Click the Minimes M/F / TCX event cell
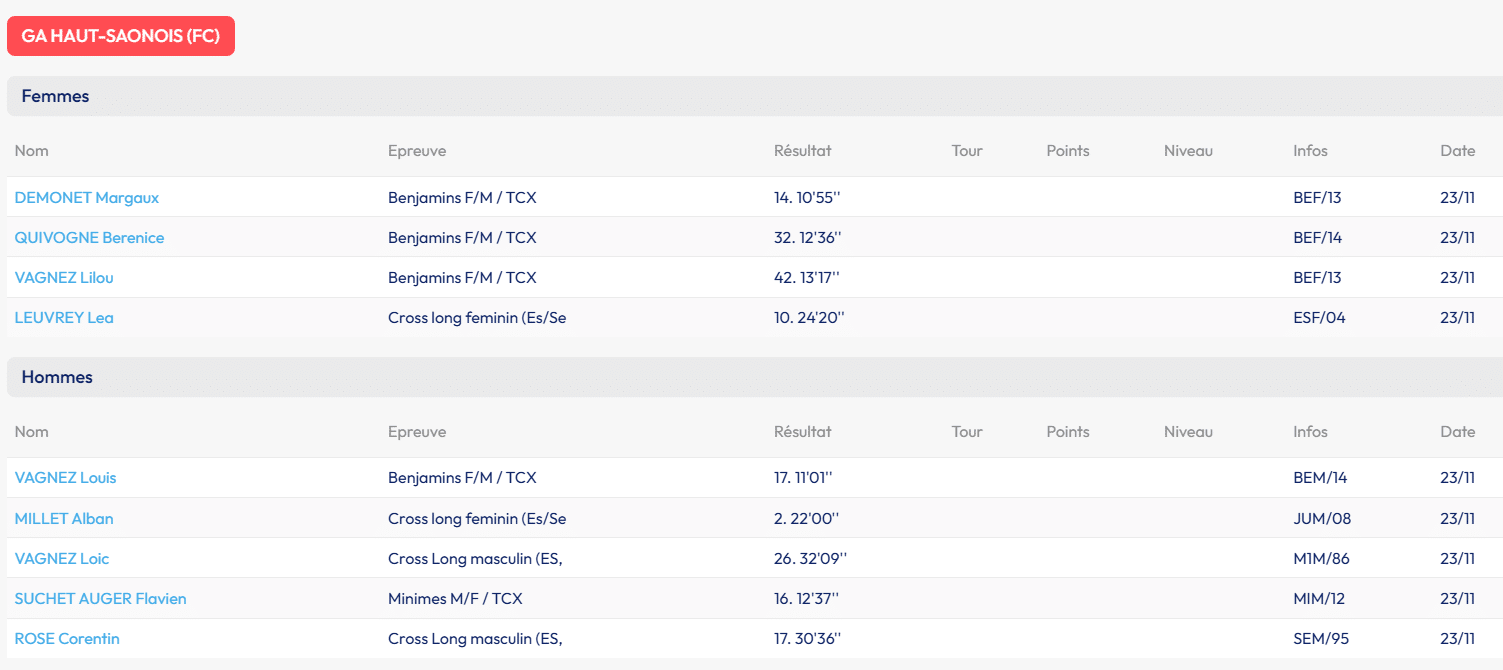 click(455, 599)
